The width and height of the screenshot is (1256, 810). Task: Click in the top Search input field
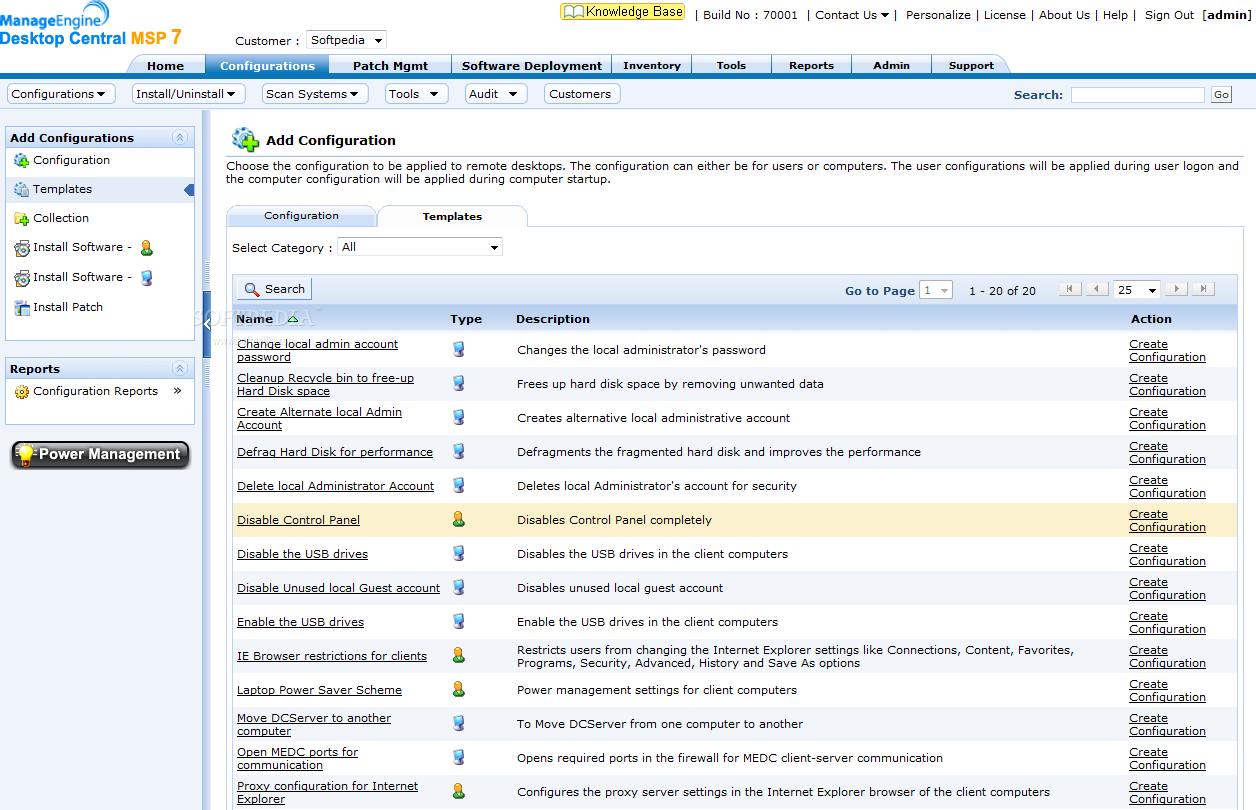coord(1137,95)
